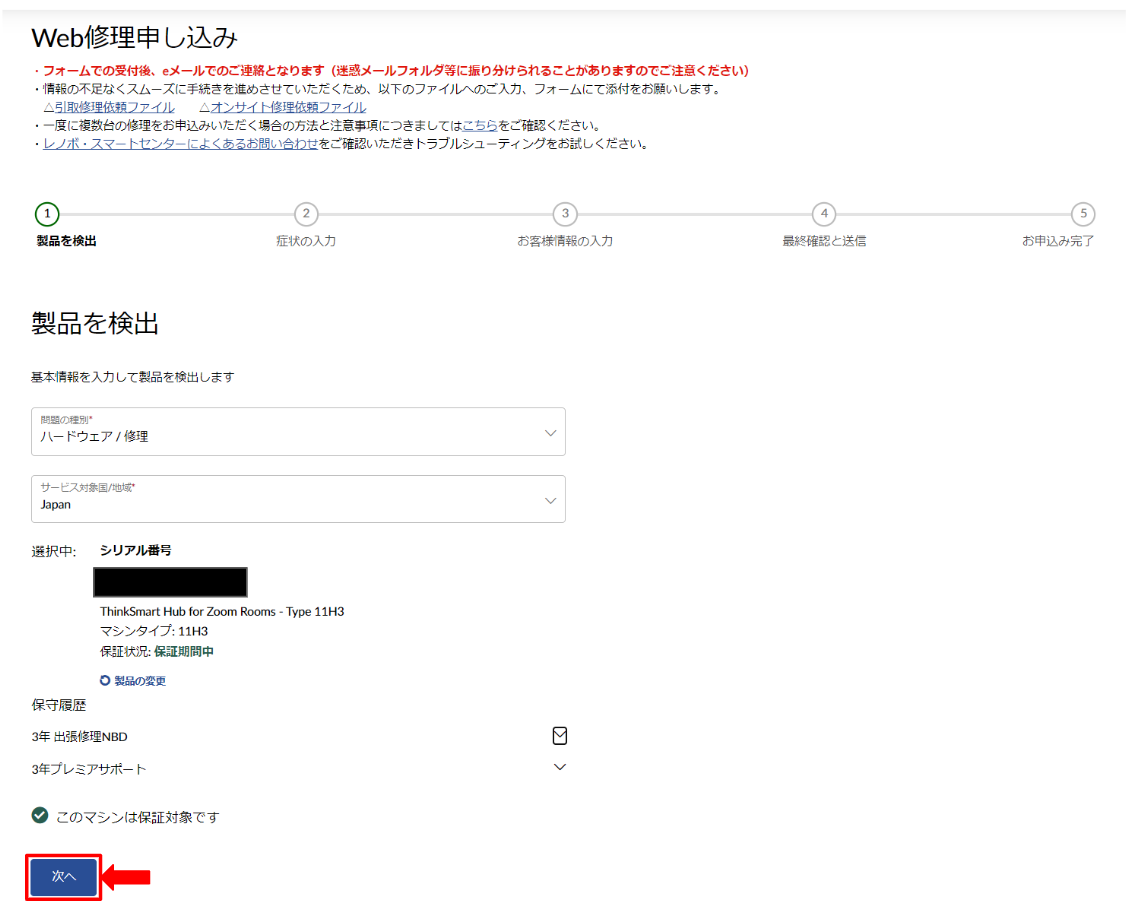This screenshot has height=918, width=1134.
Task: Click the 次へ button
Action: 64,877
